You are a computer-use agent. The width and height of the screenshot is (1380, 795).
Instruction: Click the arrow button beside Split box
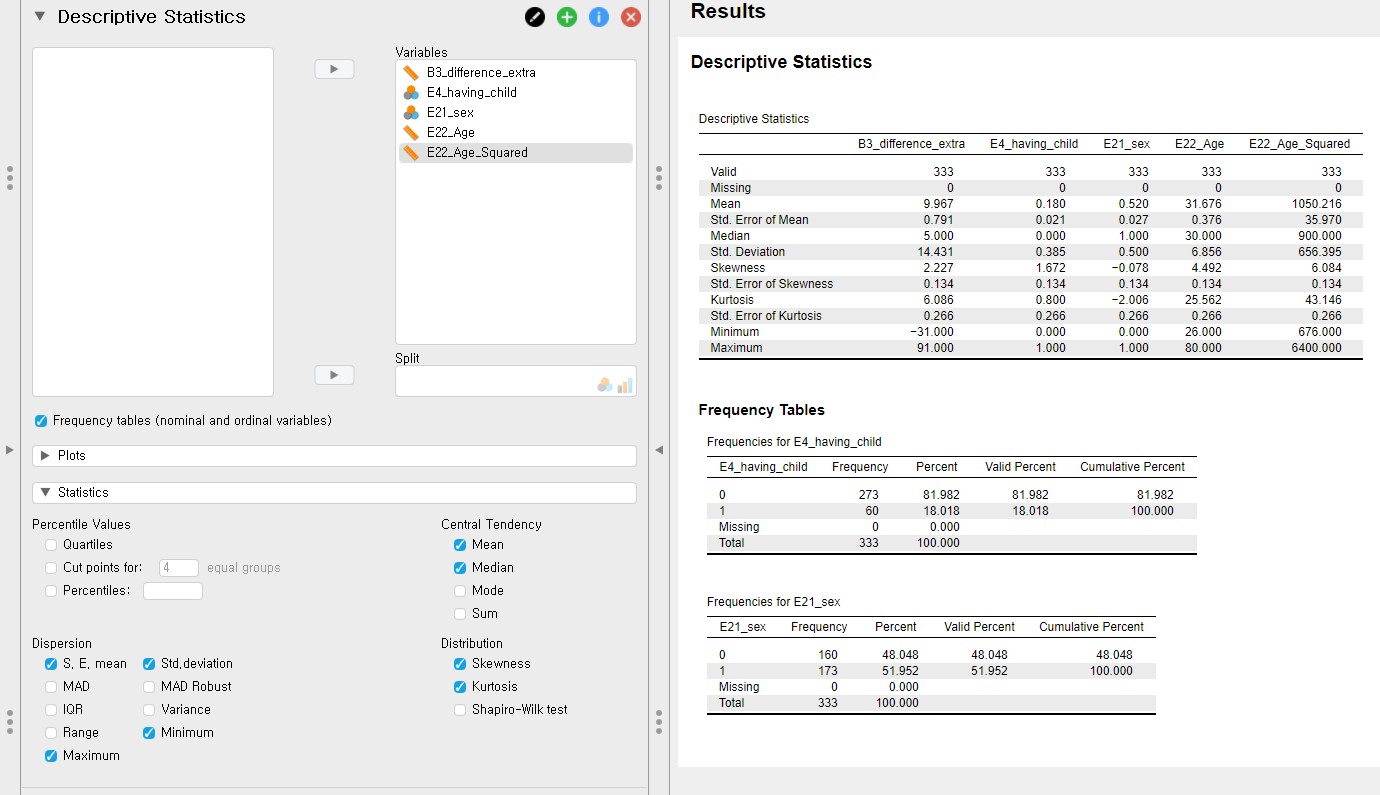(334, 375)
